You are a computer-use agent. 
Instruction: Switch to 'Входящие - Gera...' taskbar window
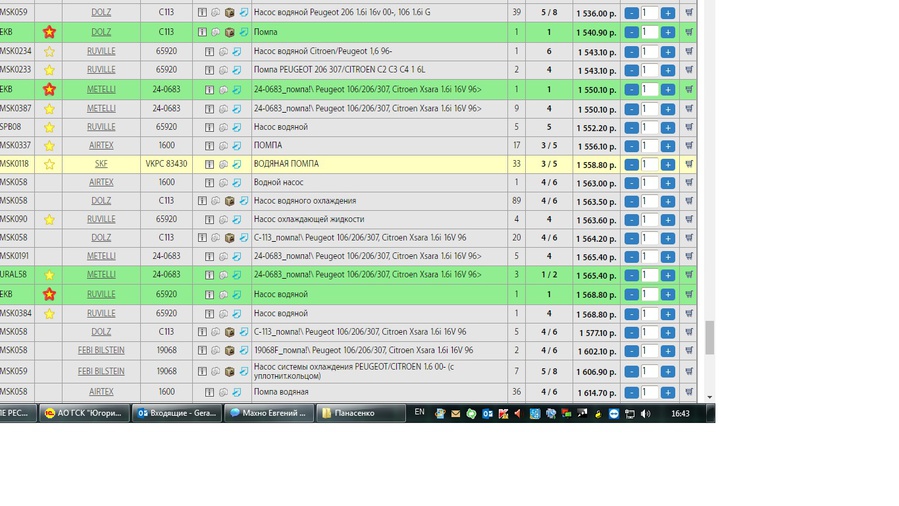point(177,413)
